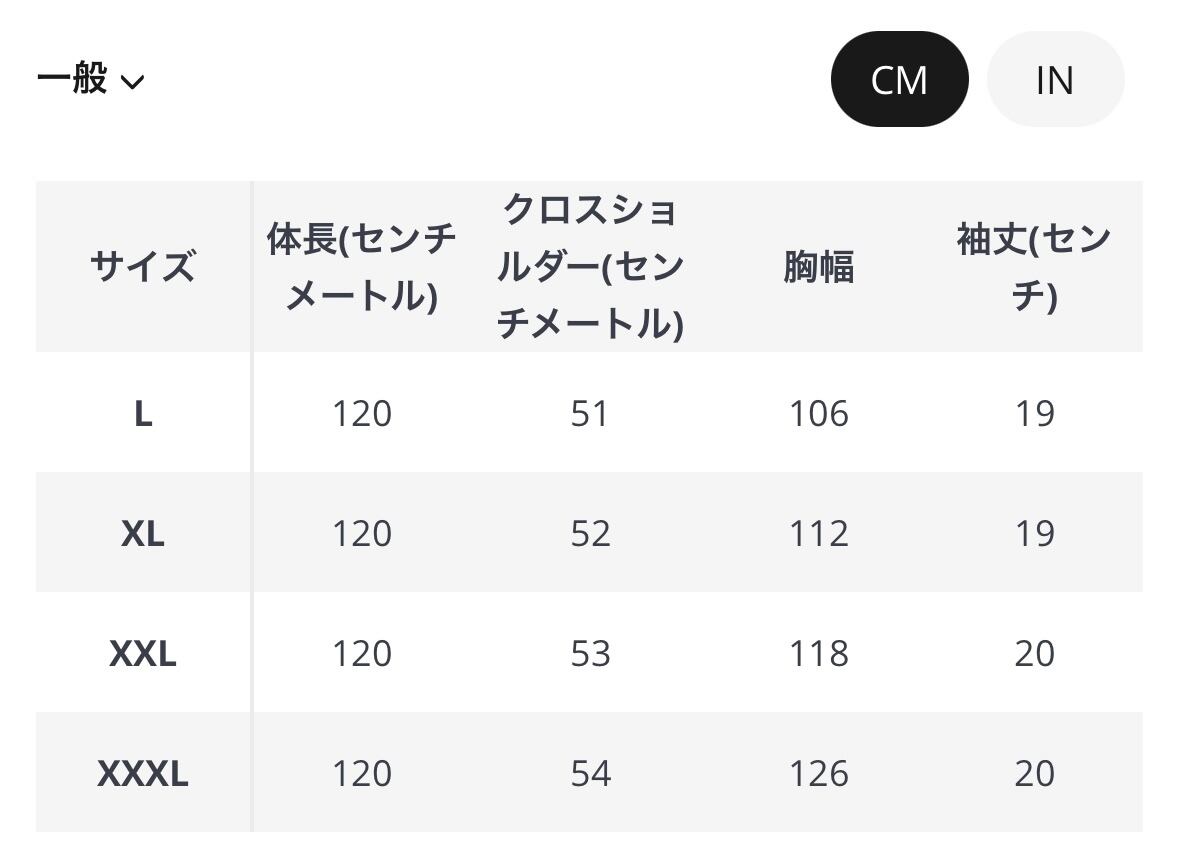Image resolution: width=1179 pixels, height=846 pixels.
Task: Click the サイズ column header
Action: pos(143,267)
